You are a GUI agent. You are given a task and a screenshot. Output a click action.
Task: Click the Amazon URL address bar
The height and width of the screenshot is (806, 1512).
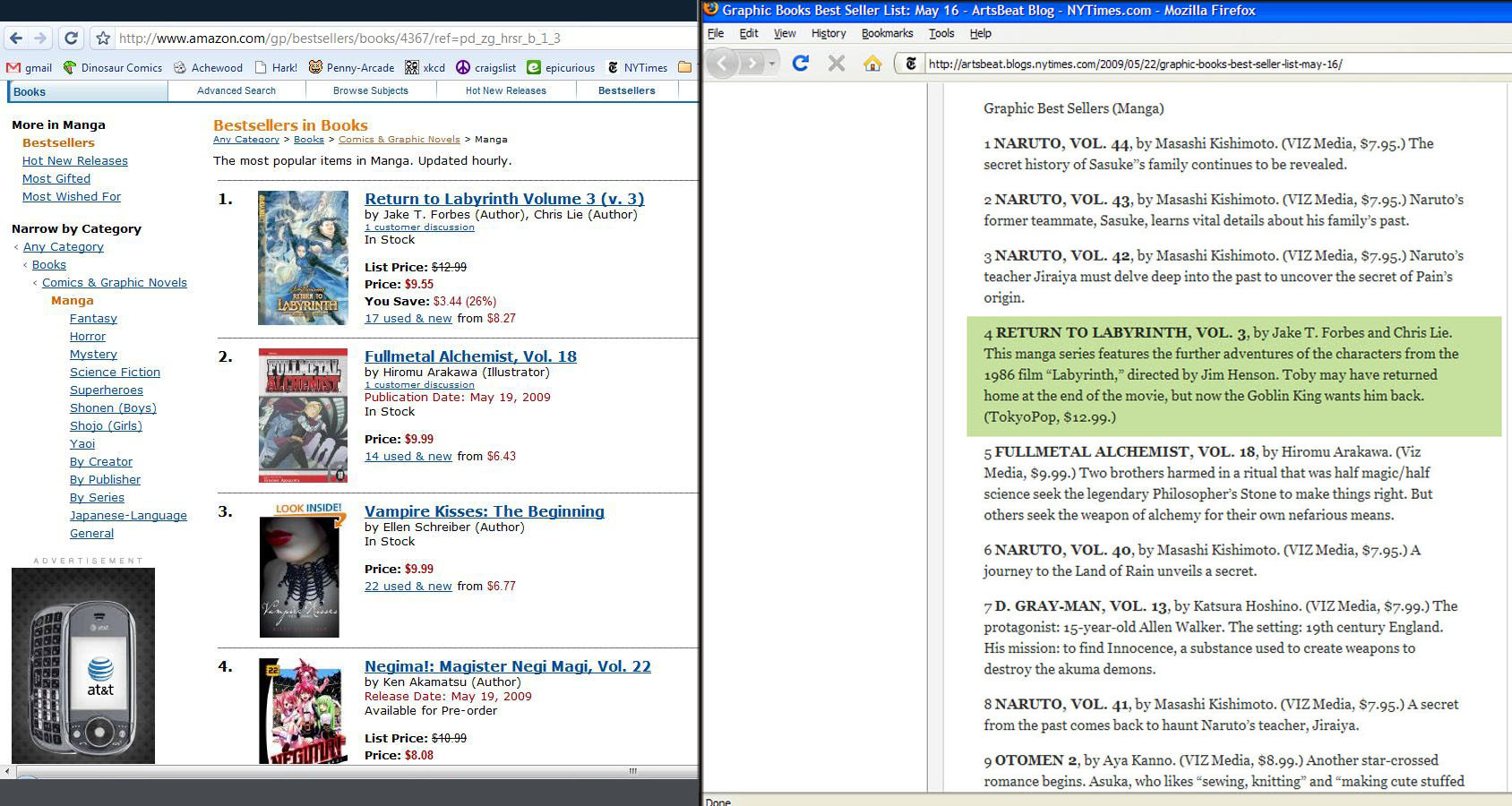coord(403,39)
